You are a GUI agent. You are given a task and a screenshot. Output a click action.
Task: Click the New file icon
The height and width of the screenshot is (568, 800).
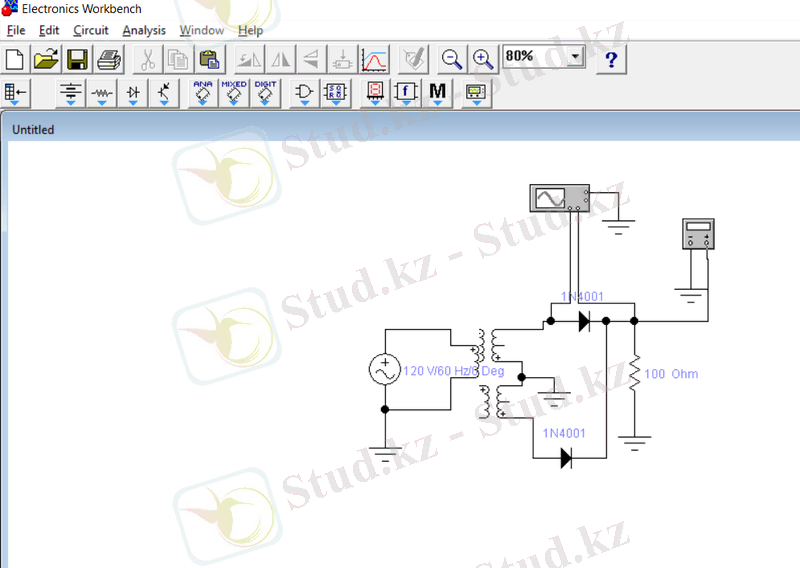coord(14,59)
